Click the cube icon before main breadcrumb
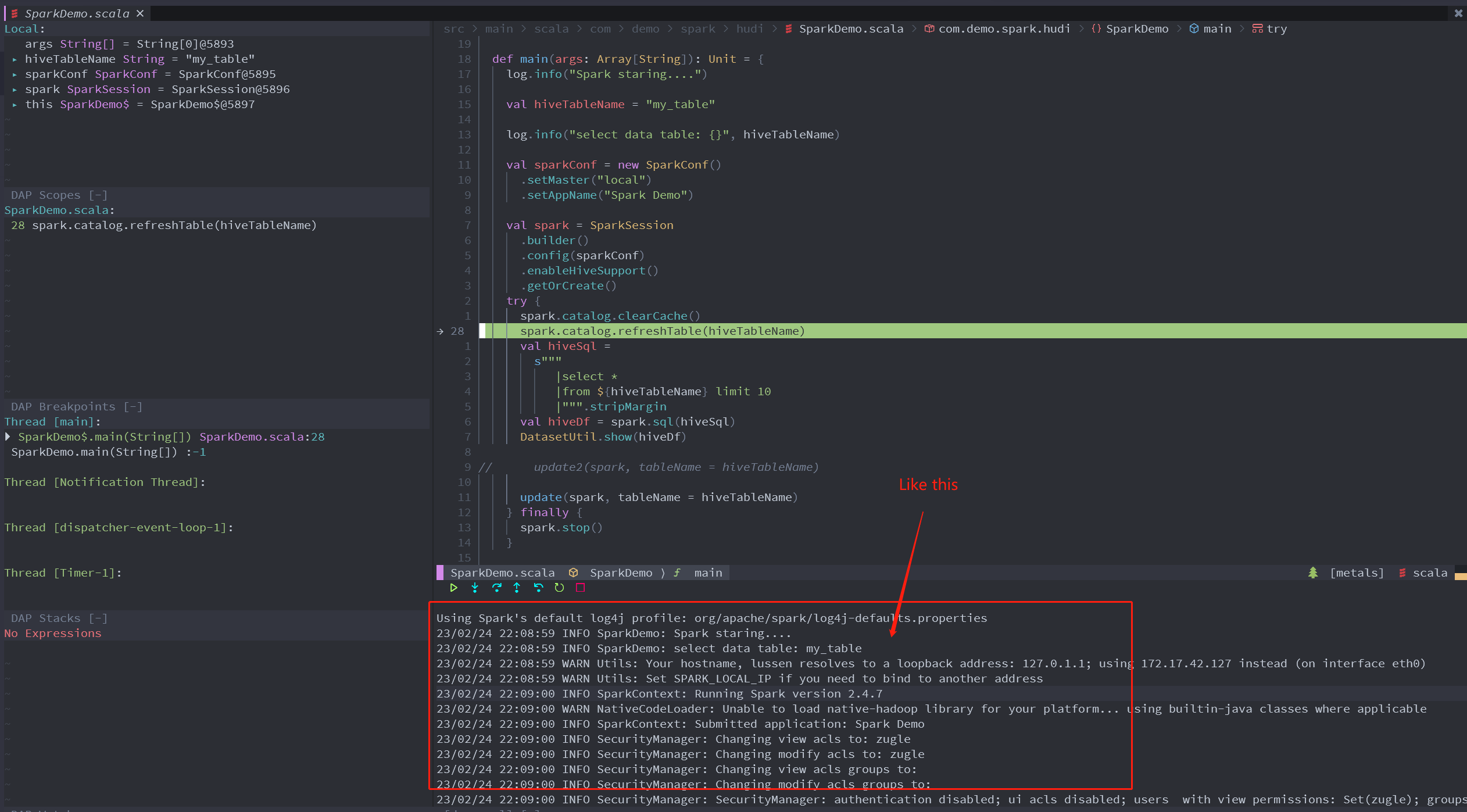The height and width of the screenshot is (812, 1467). pos(1194,28)
